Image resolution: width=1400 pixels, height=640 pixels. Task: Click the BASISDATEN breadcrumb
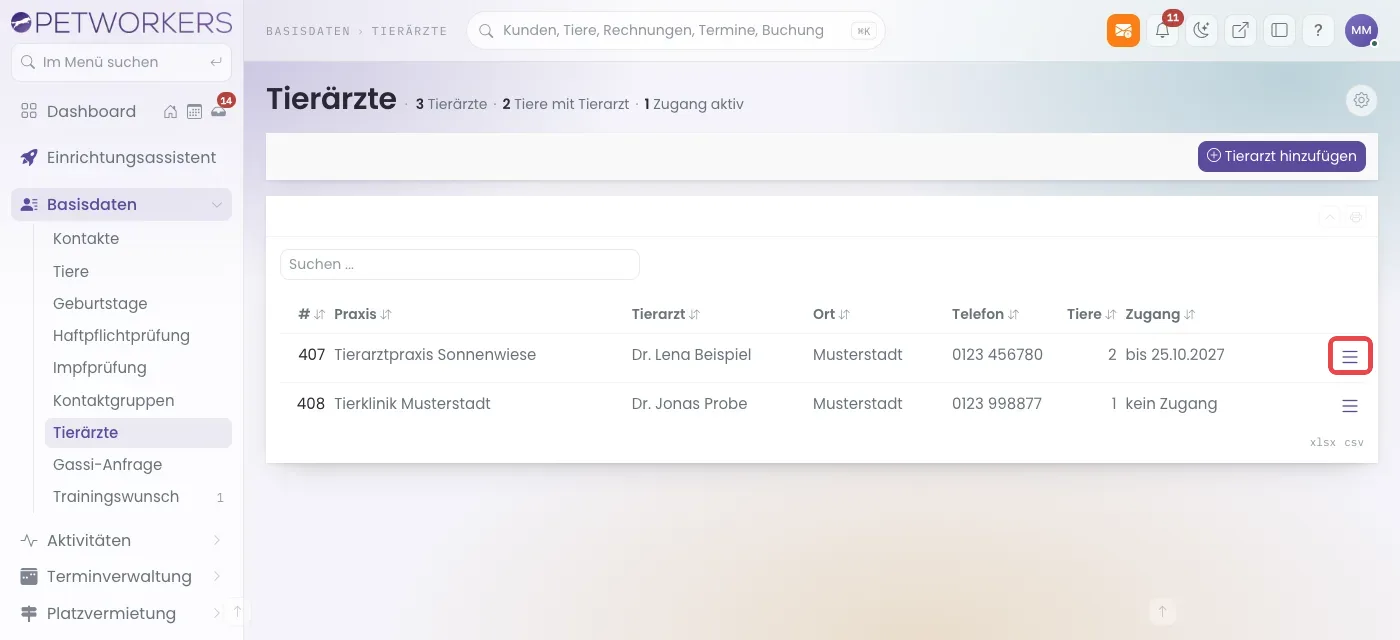point(307,31)
